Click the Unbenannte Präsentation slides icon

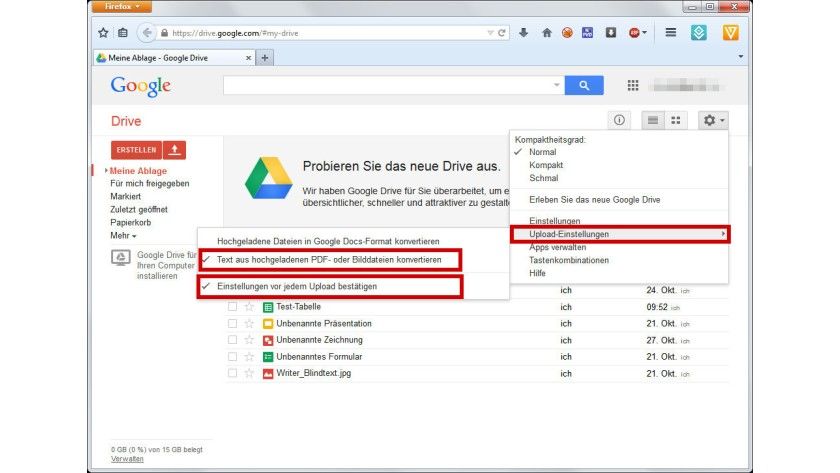point(268,324)
